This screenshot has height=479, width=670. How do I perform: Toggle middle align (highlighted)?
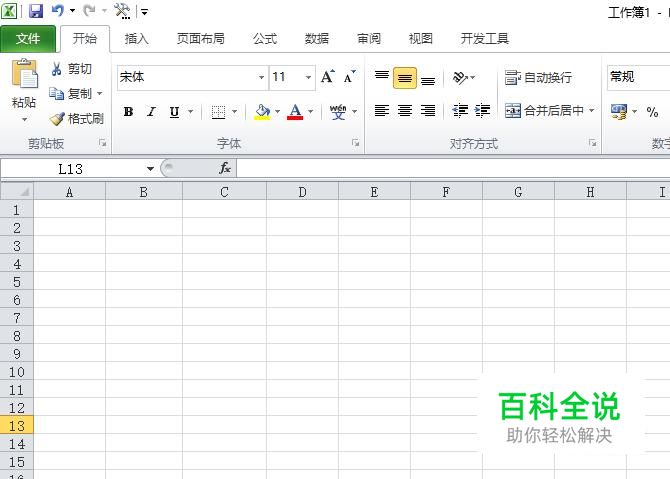tap(405, 78)
